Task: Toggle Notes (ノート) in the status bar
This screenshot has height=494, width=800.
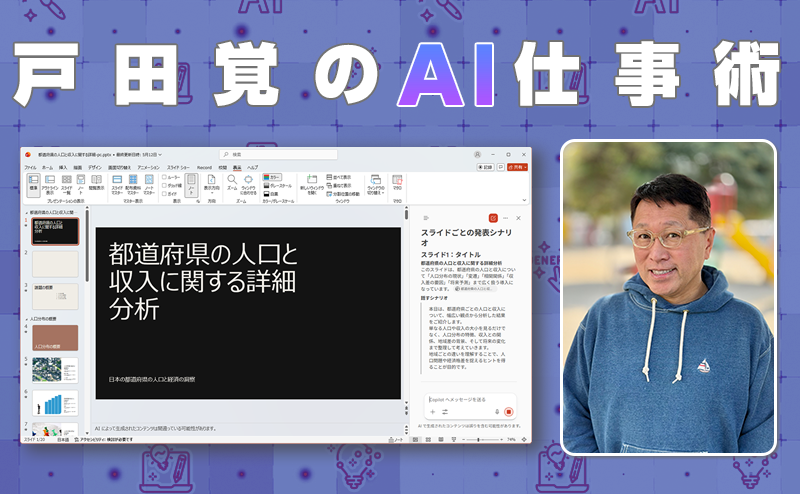Action: [395, 439]
